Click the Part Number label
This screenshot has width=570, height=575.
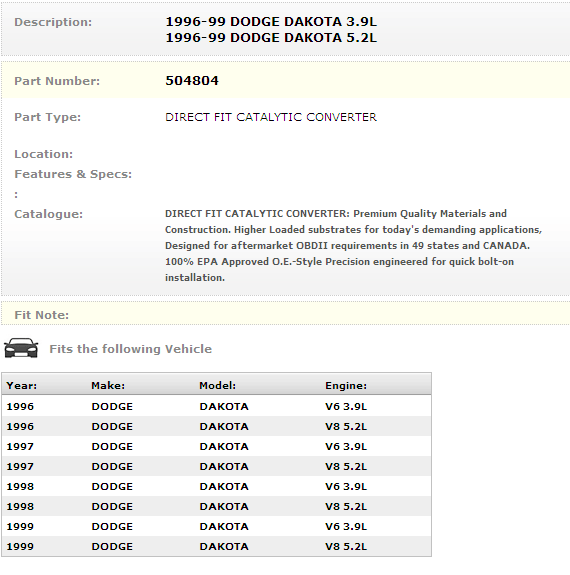coord(57,81)
